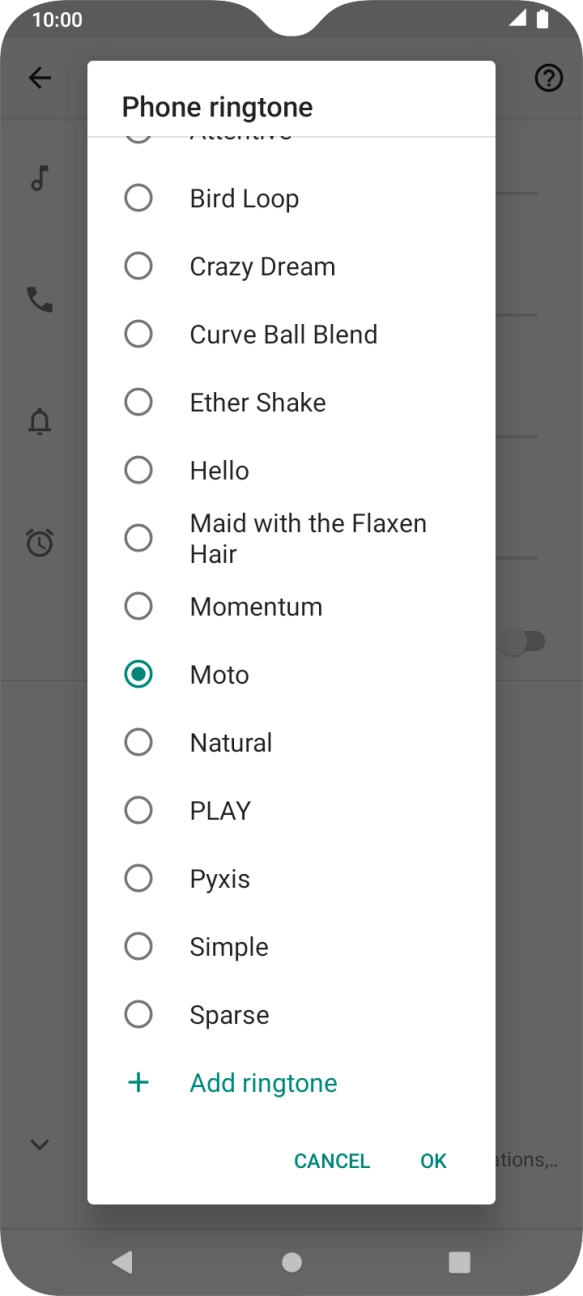Open the help question mark icon

pos(549,77)
